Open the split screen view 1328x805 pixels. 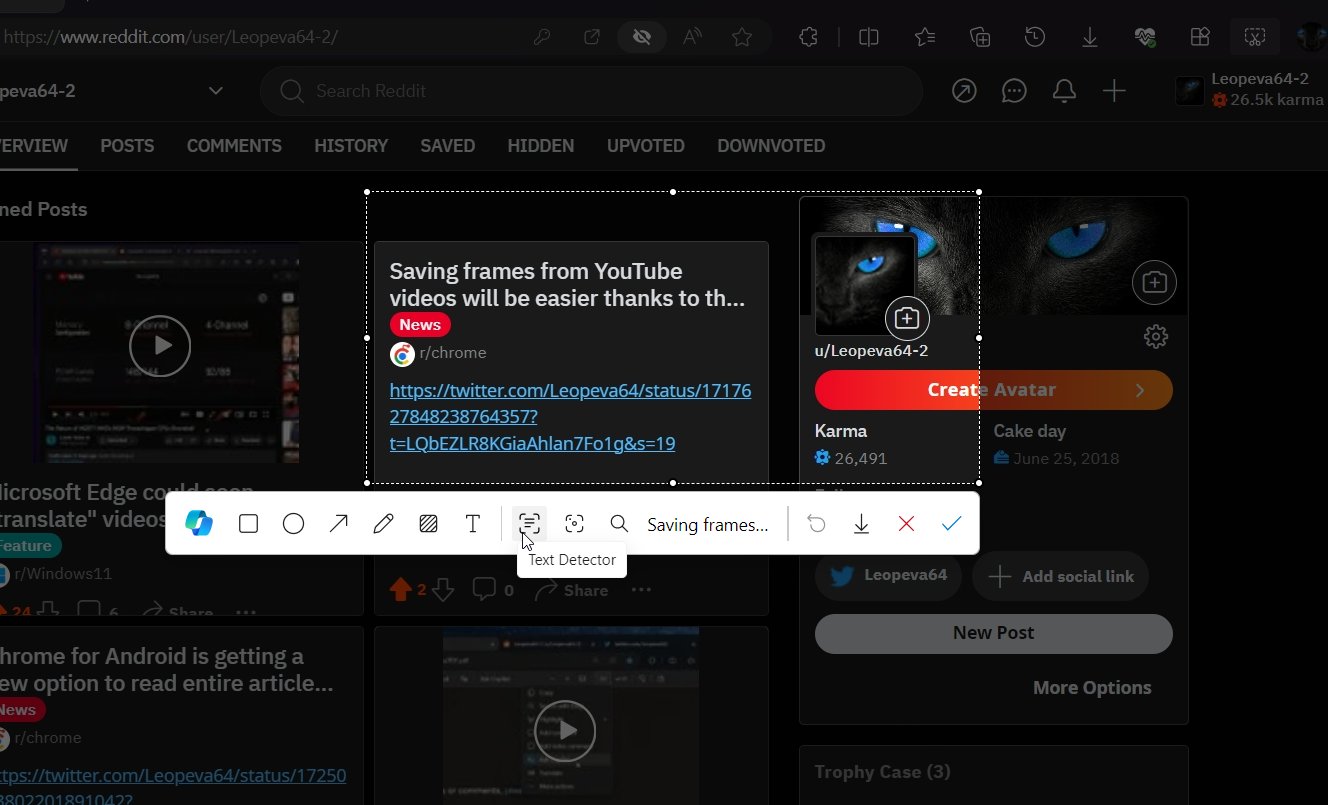869,37
